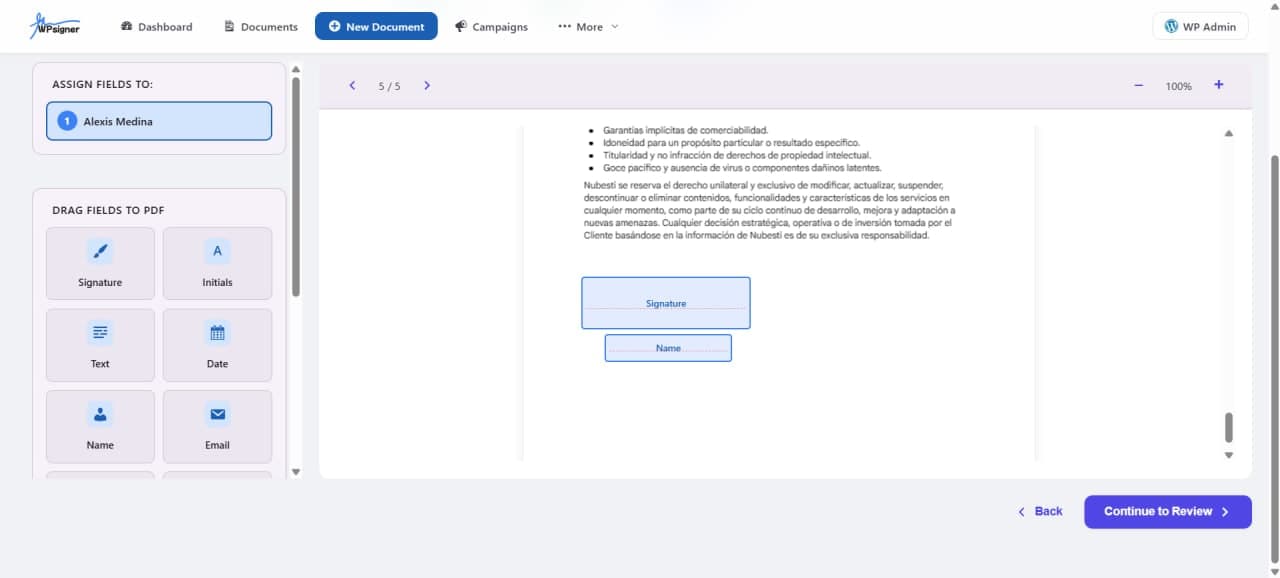Screen dimensions: 1280x578
Task: Go back a page using the left chevron
Action: pyautogui.click(x=352, y=86)
